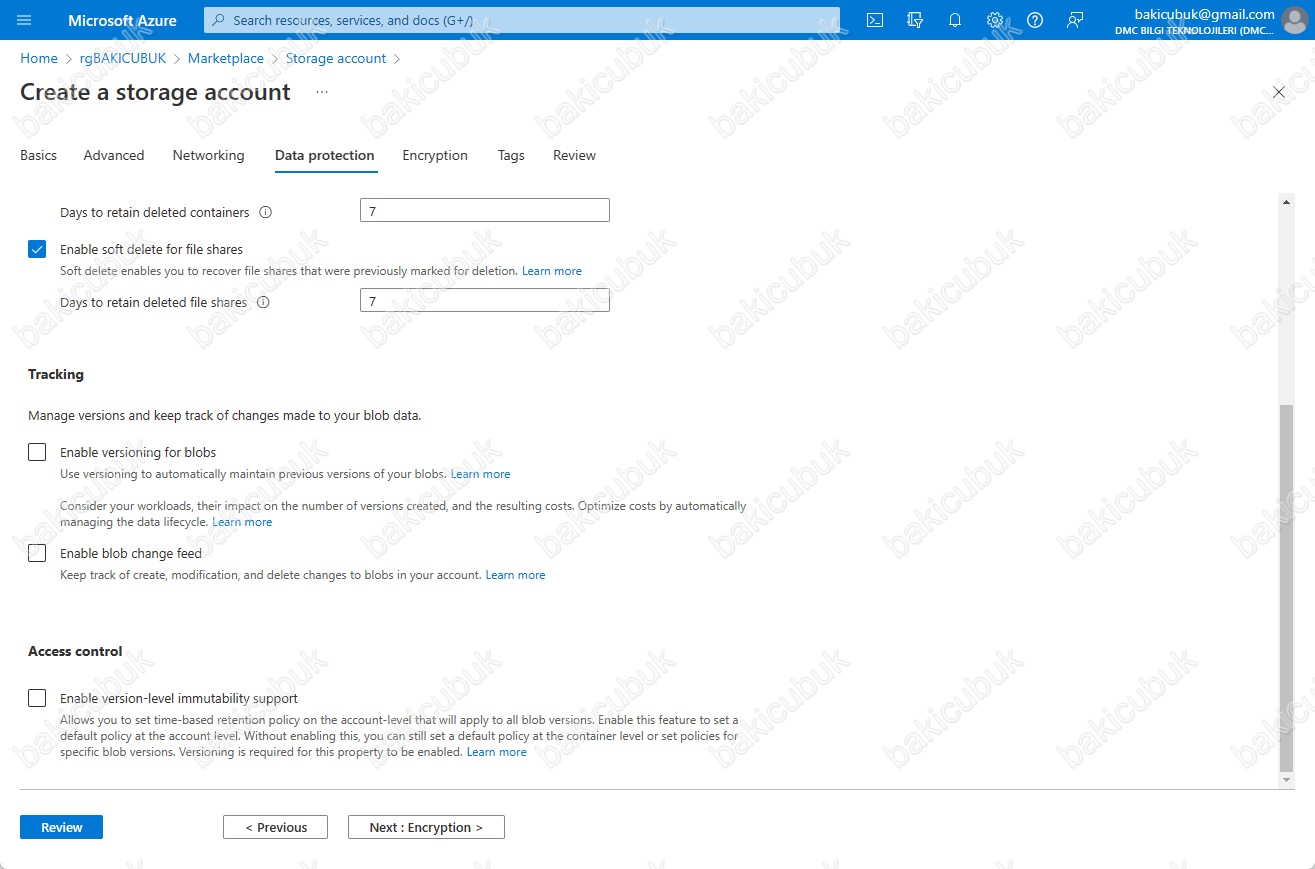The image size is (1315, 869).
Task: Disable soft delete for file shares
Action: coord(37,249)
